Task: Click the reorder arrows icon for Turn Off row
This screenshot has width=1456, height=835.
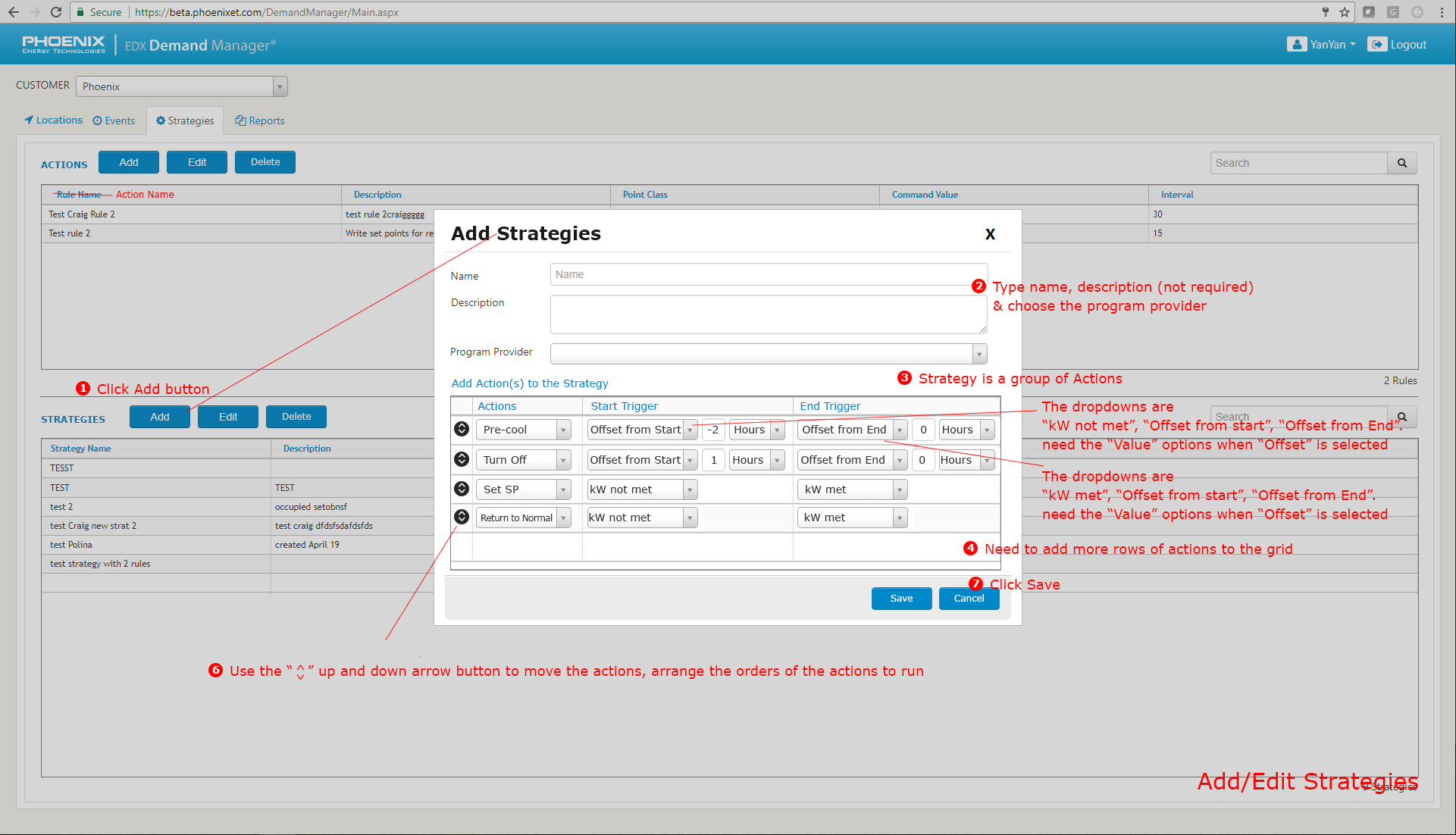Action: pyautogui.click(x=461, y=459)
